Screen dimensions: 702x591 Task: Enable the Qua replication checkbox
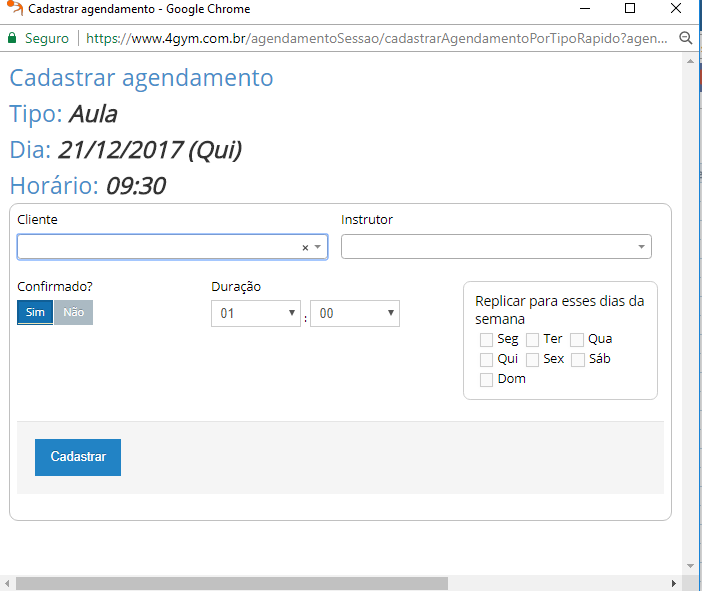pos(577,340)
